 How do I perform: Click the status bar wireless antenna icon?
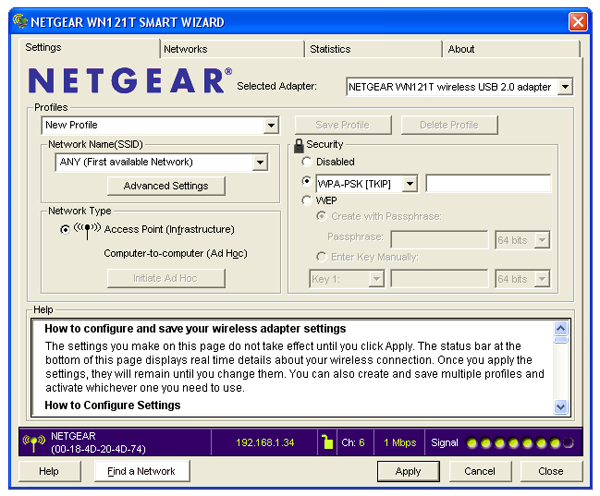(34, 443)
